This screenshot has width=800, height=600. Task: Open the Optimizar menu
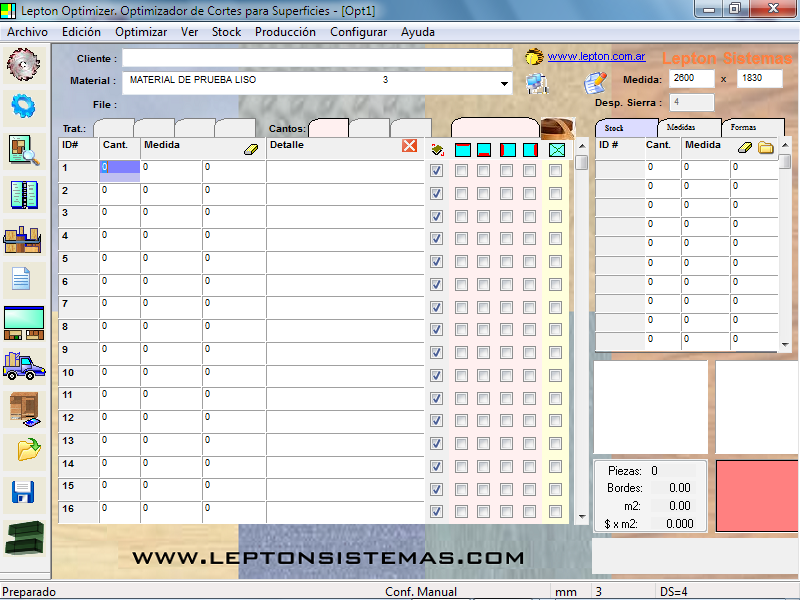[141, 32]
